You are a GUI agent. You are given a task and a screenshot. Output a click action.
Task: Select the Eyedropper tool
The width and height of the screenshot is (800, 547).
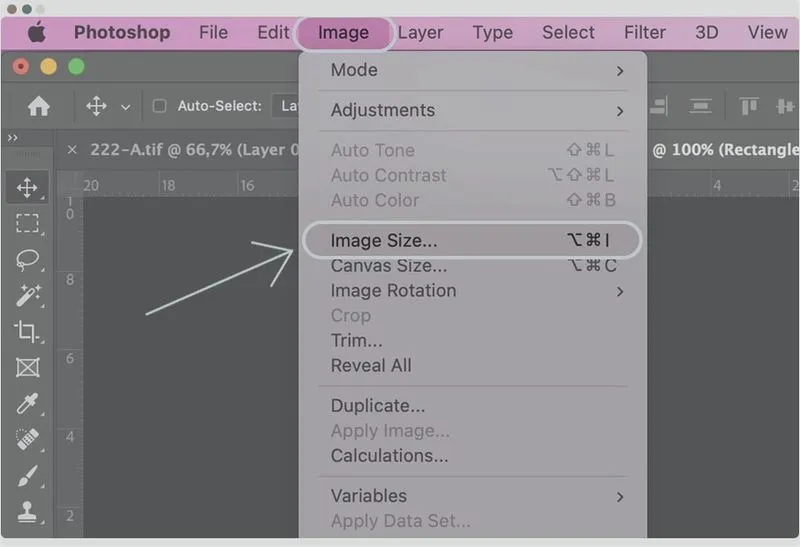(27, 403)
